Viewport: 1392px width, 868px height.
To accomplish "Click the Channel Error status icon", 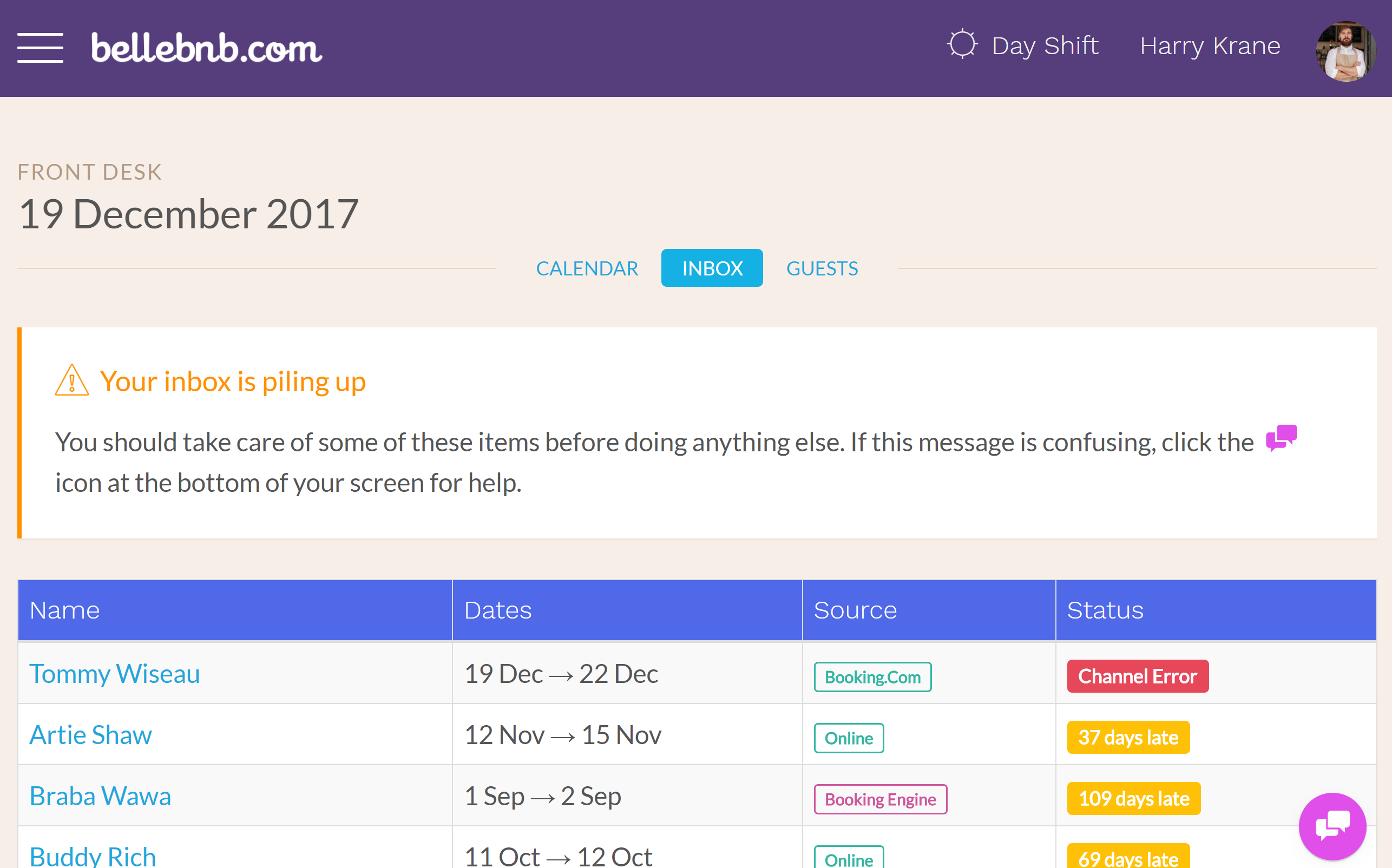I will [x=1138, y=676].
